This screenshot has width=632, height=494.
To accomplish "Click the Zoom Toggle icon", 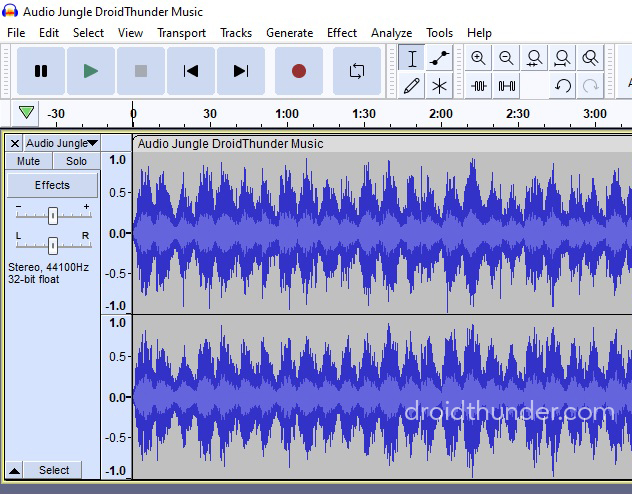I will pos(590,58).
